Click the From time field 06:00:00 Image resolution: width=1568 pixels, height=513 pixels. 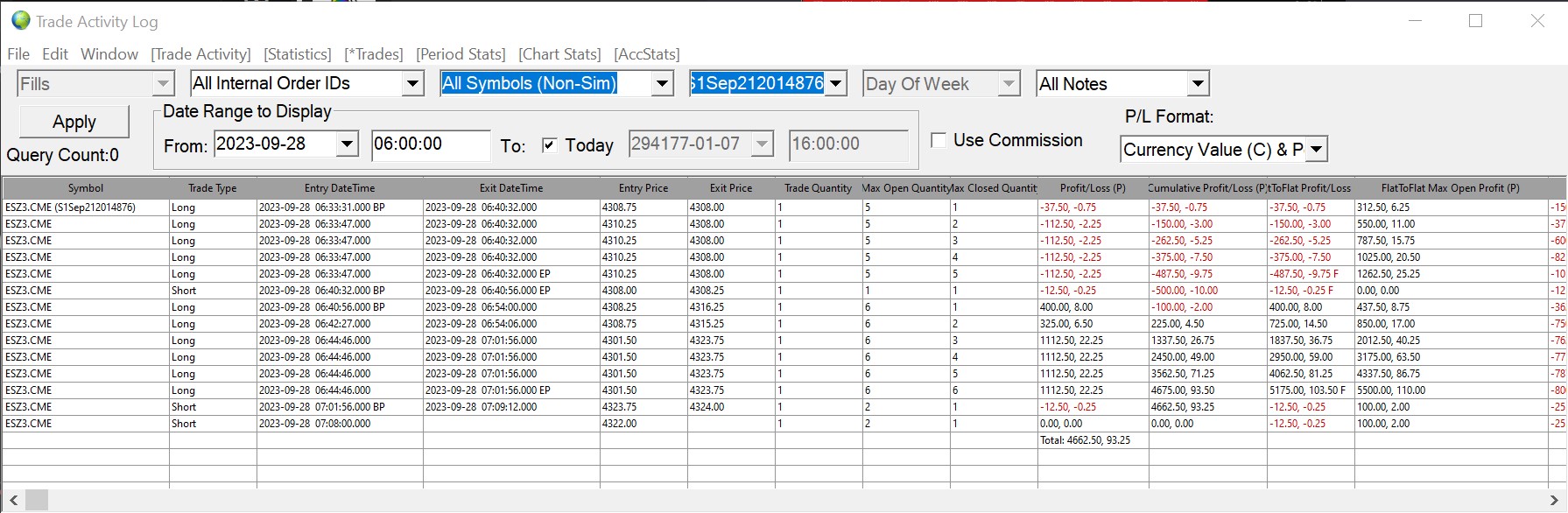(x=430, y=144)
